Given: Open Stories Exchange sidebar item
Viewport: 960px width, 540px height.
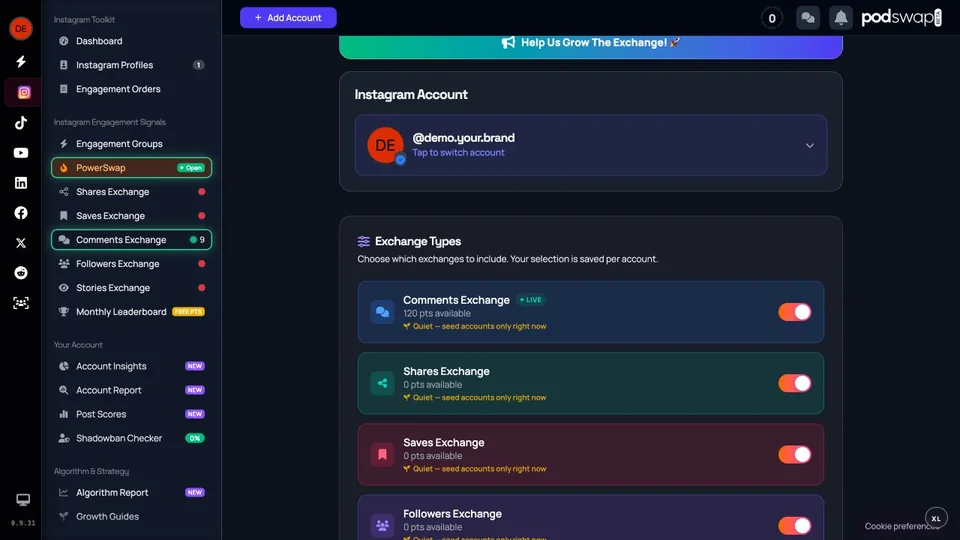Looking at the screenshot, I should tap(131, 288).
